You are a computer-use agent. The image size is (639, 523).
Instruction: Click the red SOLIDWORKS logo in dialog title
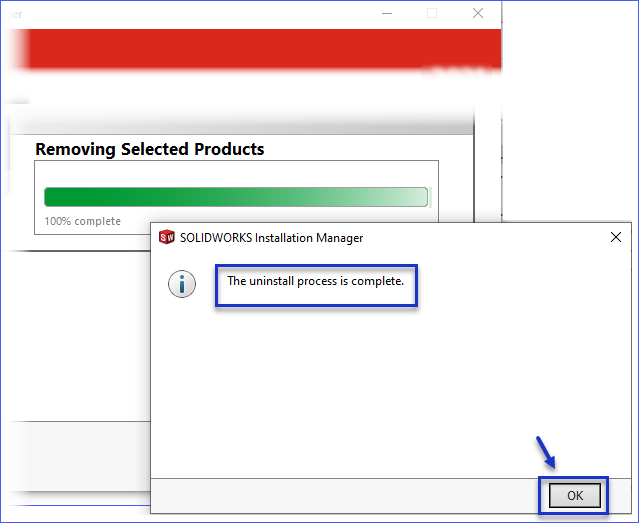click(167, 238)
